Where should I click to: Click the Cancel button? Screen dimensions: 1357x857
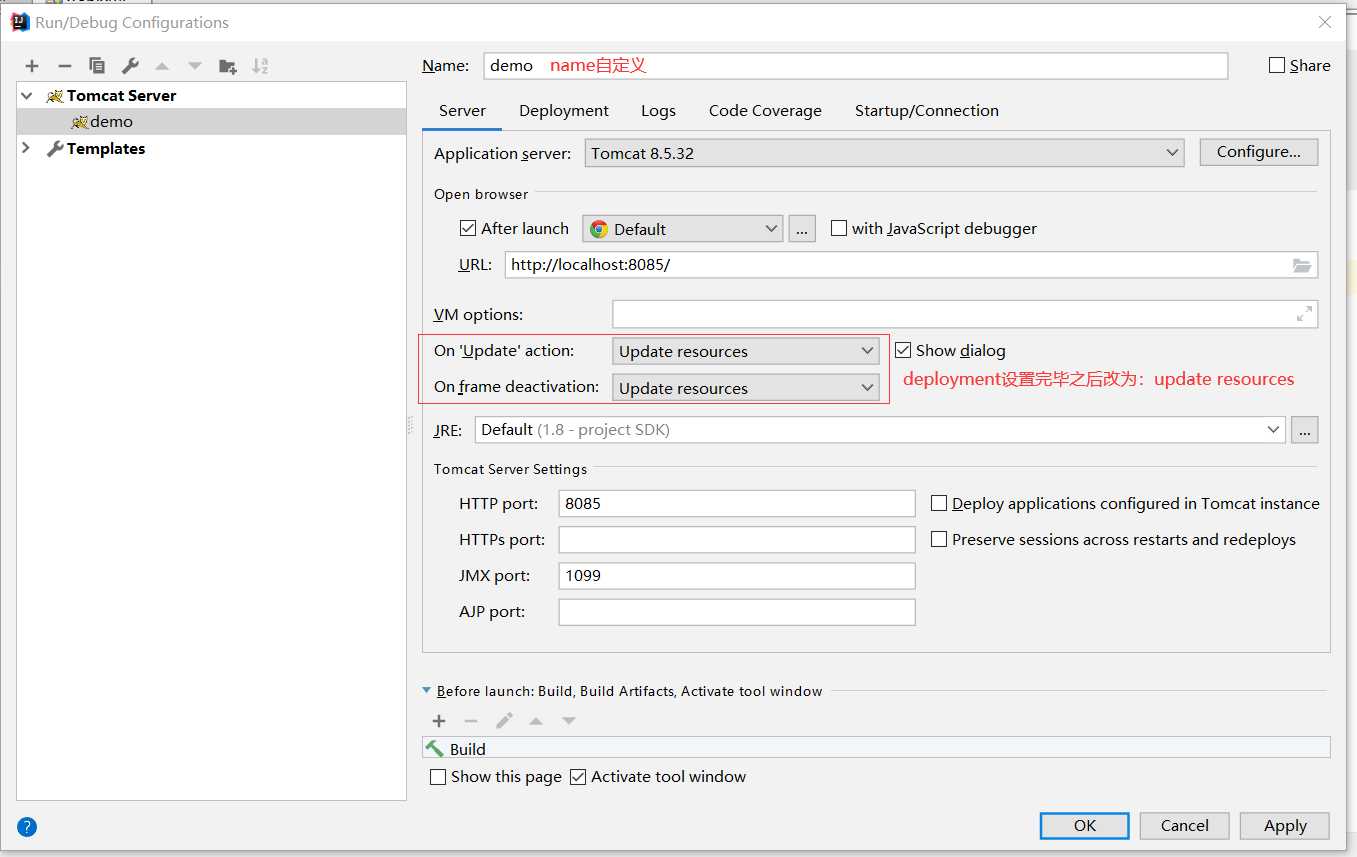click(x=1185, y=826)
